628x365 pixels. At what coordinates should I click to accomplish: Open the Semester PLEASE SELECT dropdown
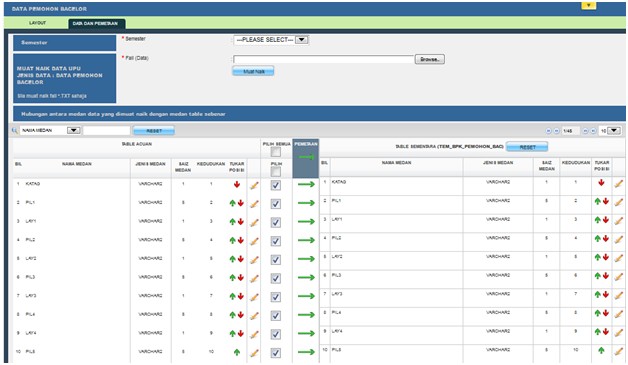click(271, 40)
